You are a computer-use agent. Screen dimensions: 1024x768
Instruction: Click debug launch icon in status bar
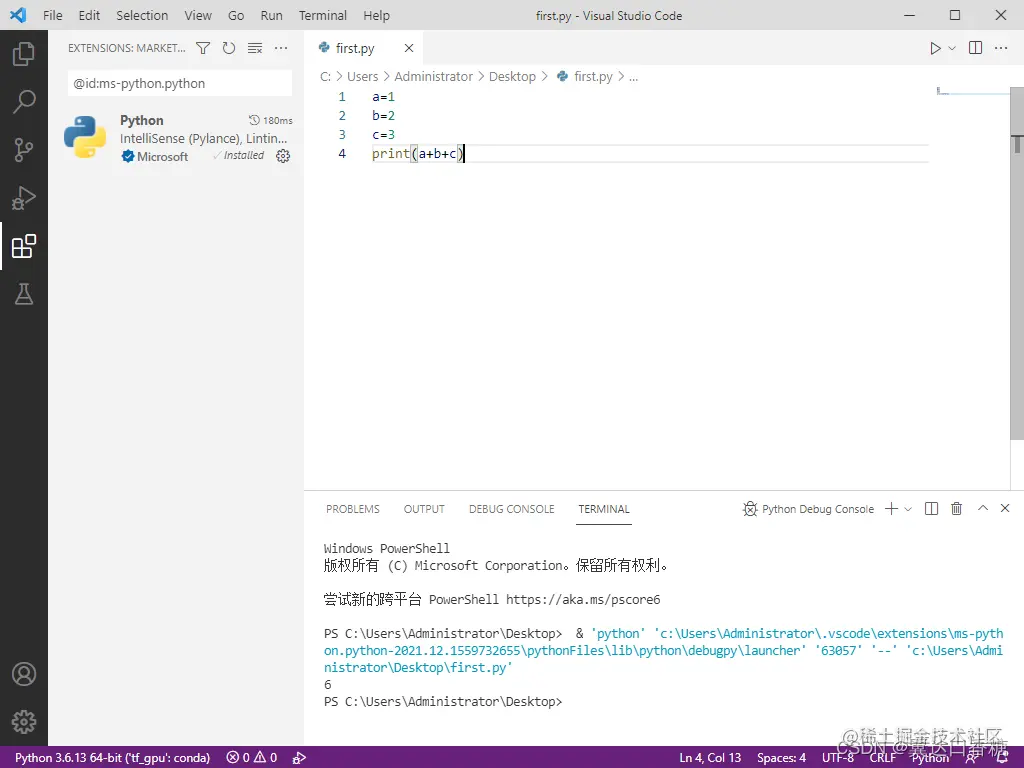299,758
